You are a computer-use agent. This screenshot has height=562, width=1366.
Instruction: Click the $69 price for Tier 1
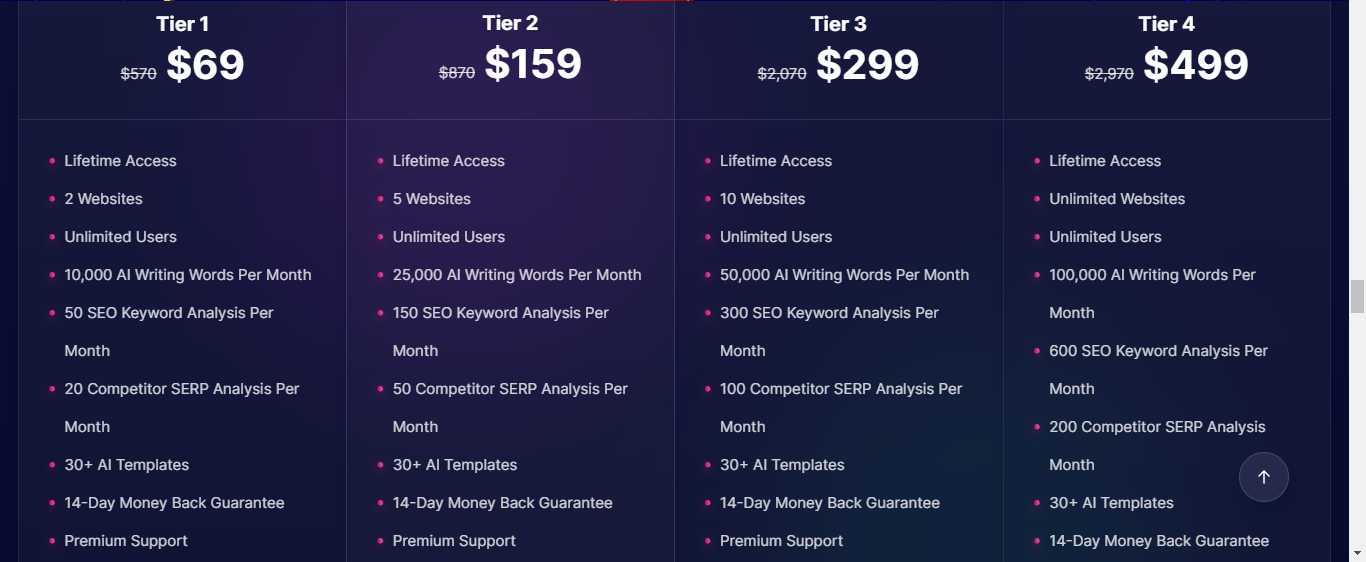[x=205, y=65]
